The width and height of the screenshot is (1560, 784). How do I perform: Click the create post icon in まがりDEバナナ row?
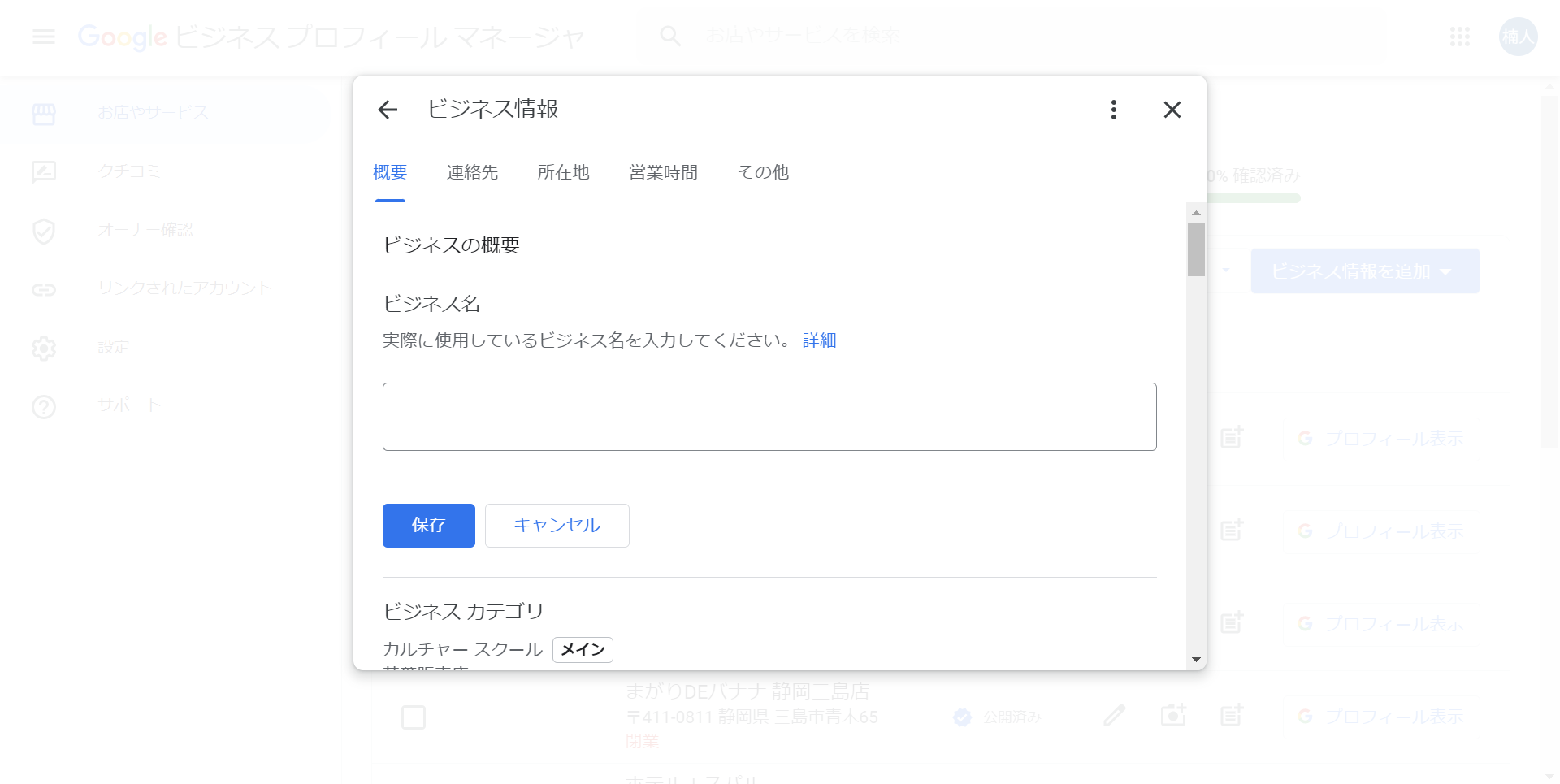point(1232,716)
